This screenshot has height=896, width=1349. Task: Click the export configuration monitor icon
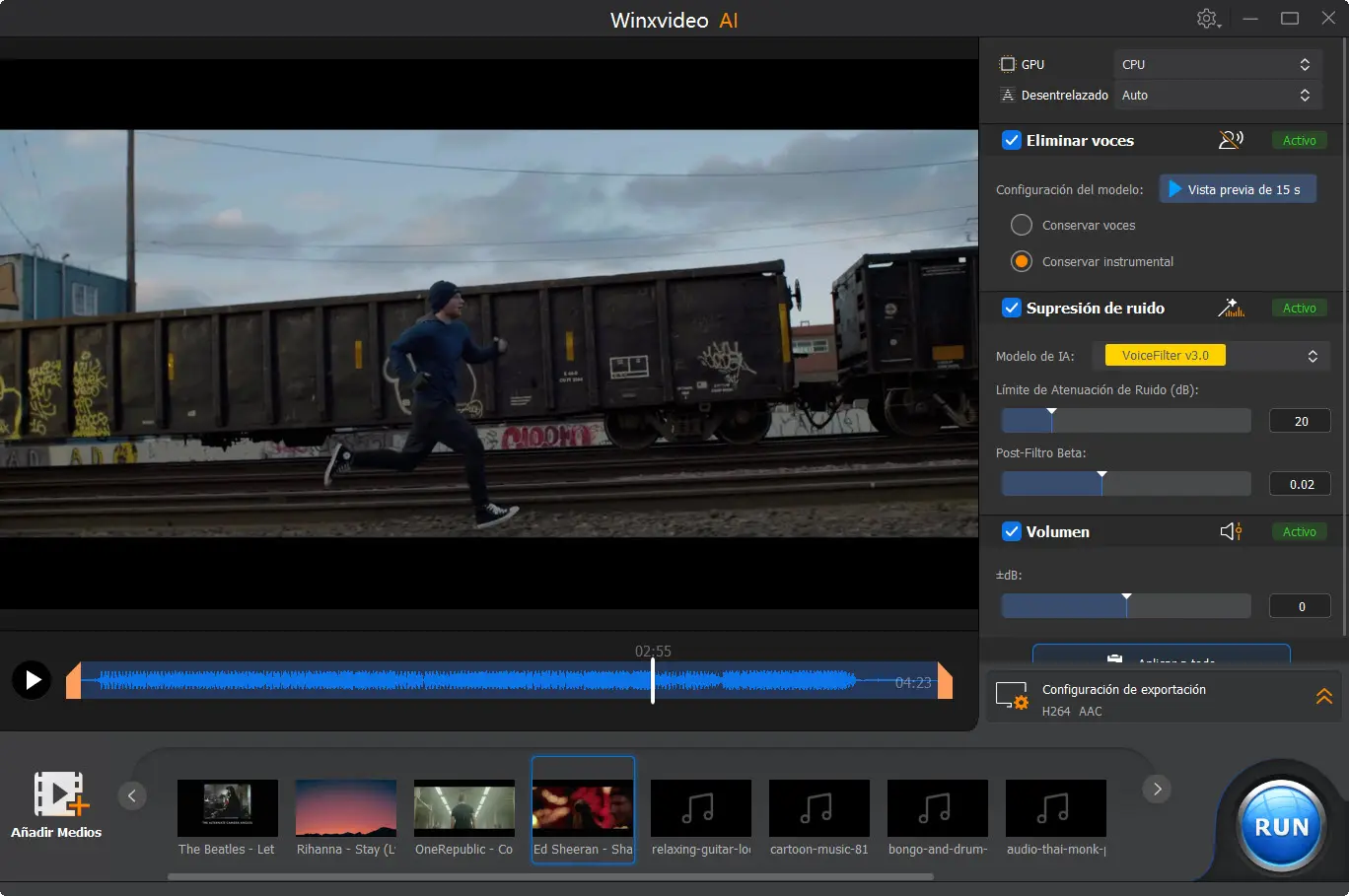tap(1012, 696)
